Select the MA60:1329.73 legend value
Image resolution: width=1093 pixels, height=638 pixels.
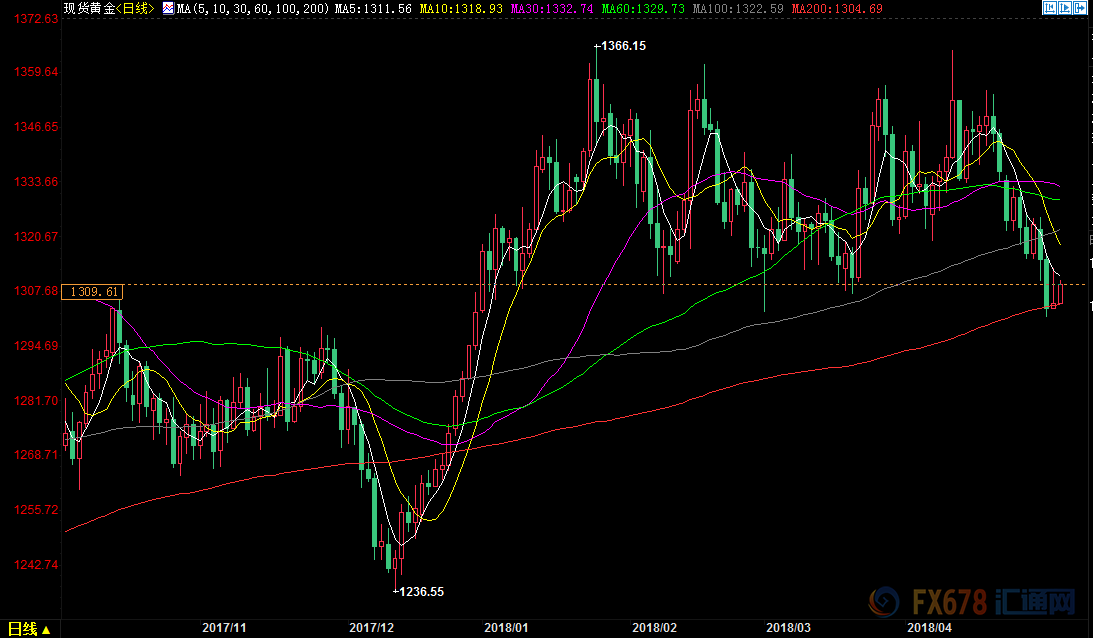click(643, 9)
